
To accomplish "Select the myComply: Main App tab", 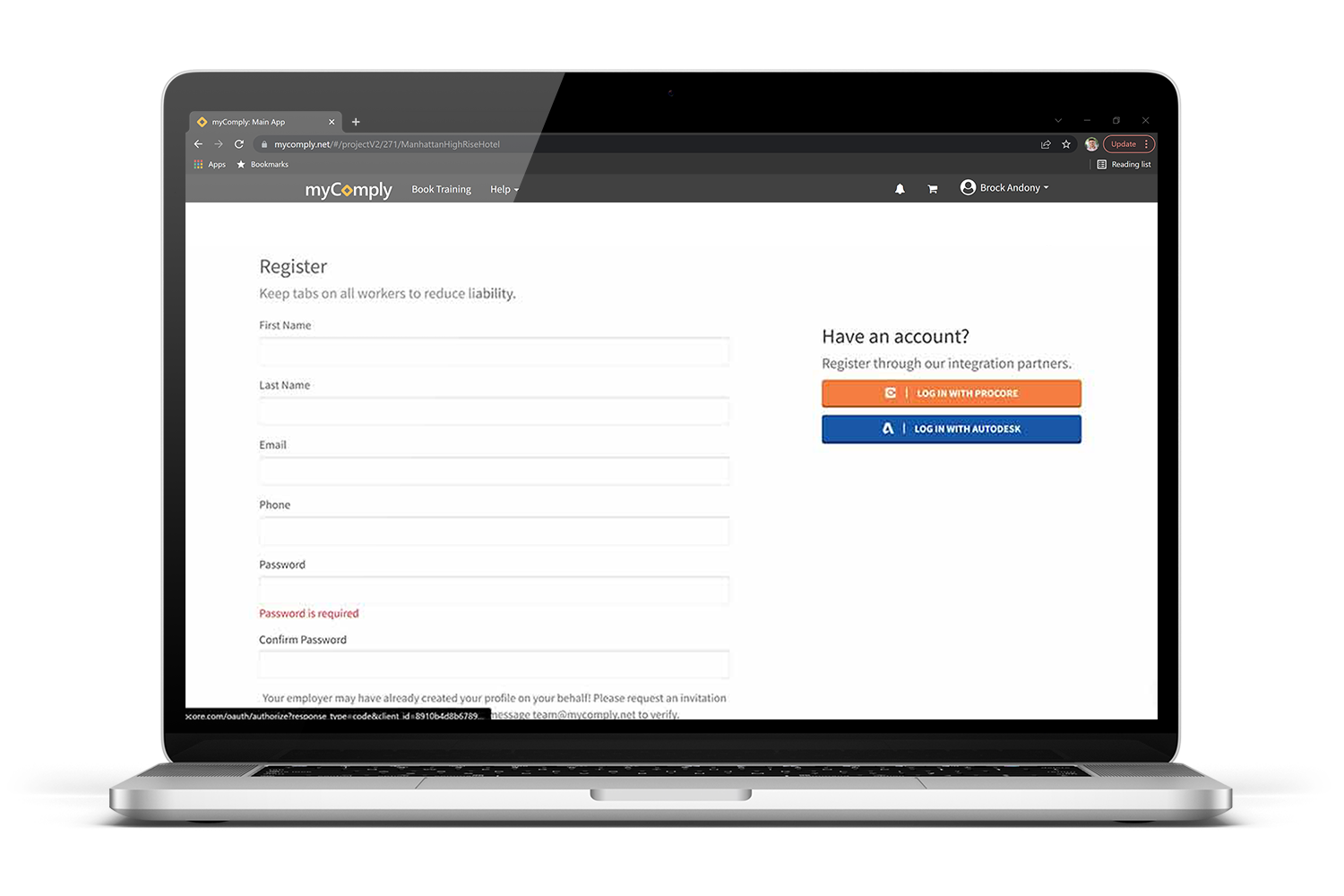I will [266, 122].
